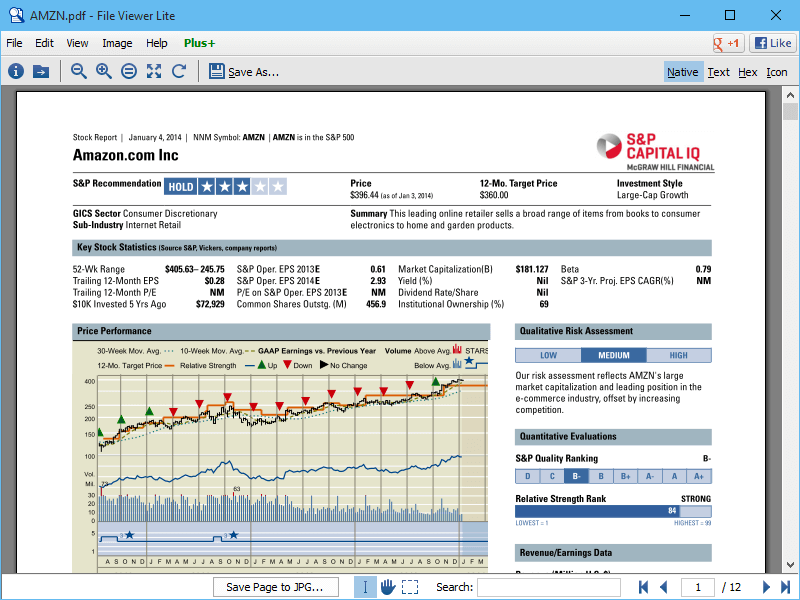Screen dimensions: 800x600
Task: Click the Beta value "0.79"
Action: 703,269
